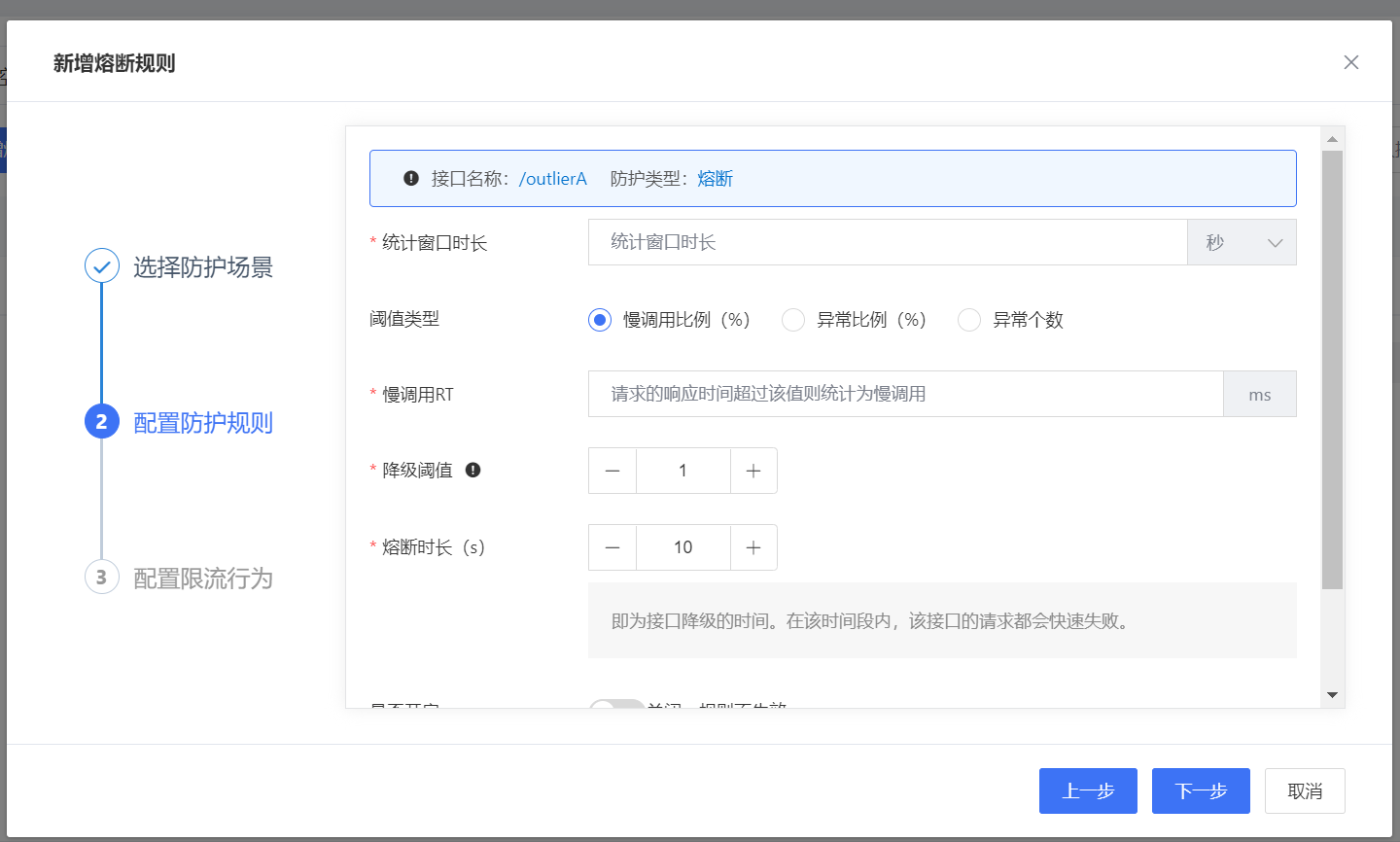
Task: Click the info icon next to 降级阈值
Action: (x=472, y=470)
